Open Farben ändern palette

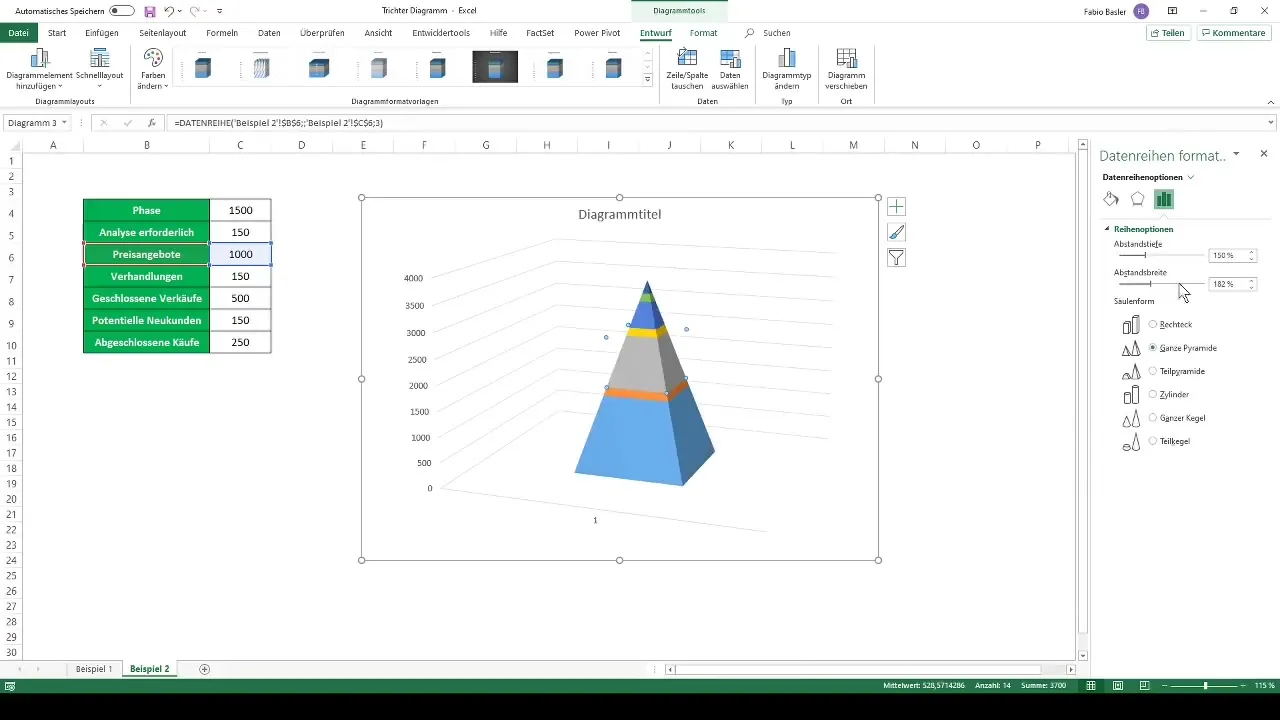[153, 69]
